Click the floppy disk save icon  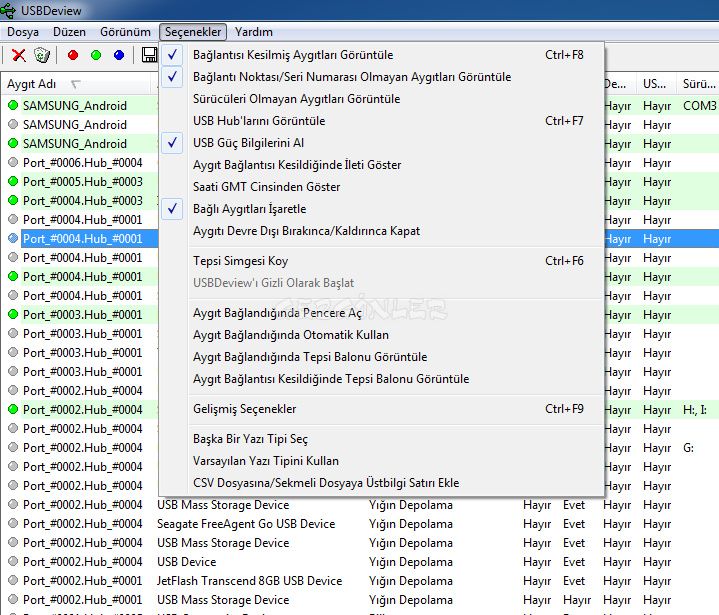tap(149, 55)
